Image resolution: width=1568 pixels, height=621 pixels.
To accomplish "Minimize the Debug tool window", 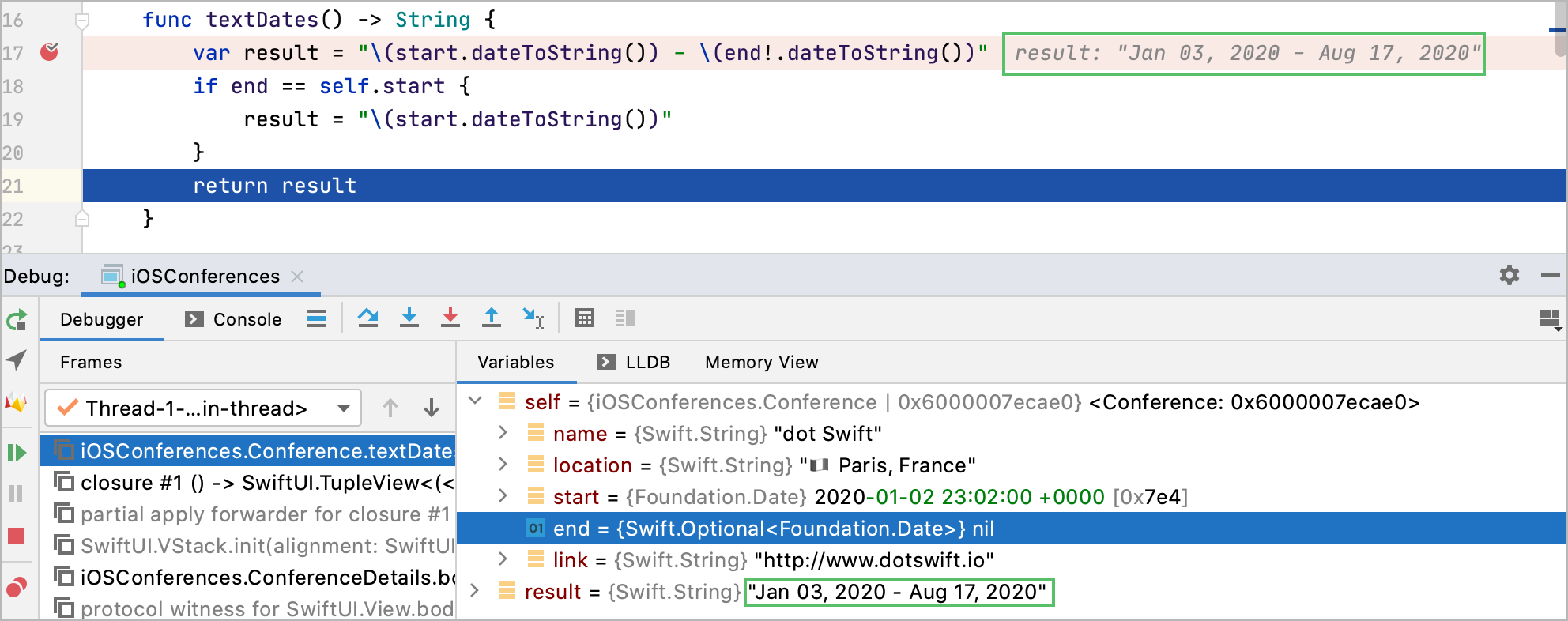I will (1551, 275).
